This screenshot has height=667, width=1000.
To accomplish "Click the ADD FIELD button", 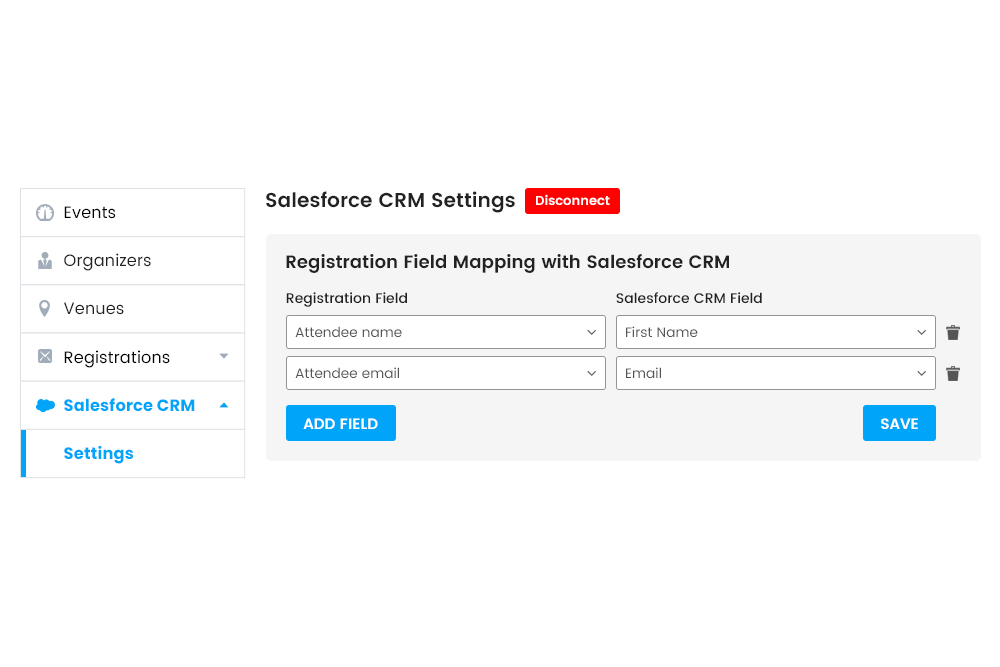I will click(x=340, y=423).
